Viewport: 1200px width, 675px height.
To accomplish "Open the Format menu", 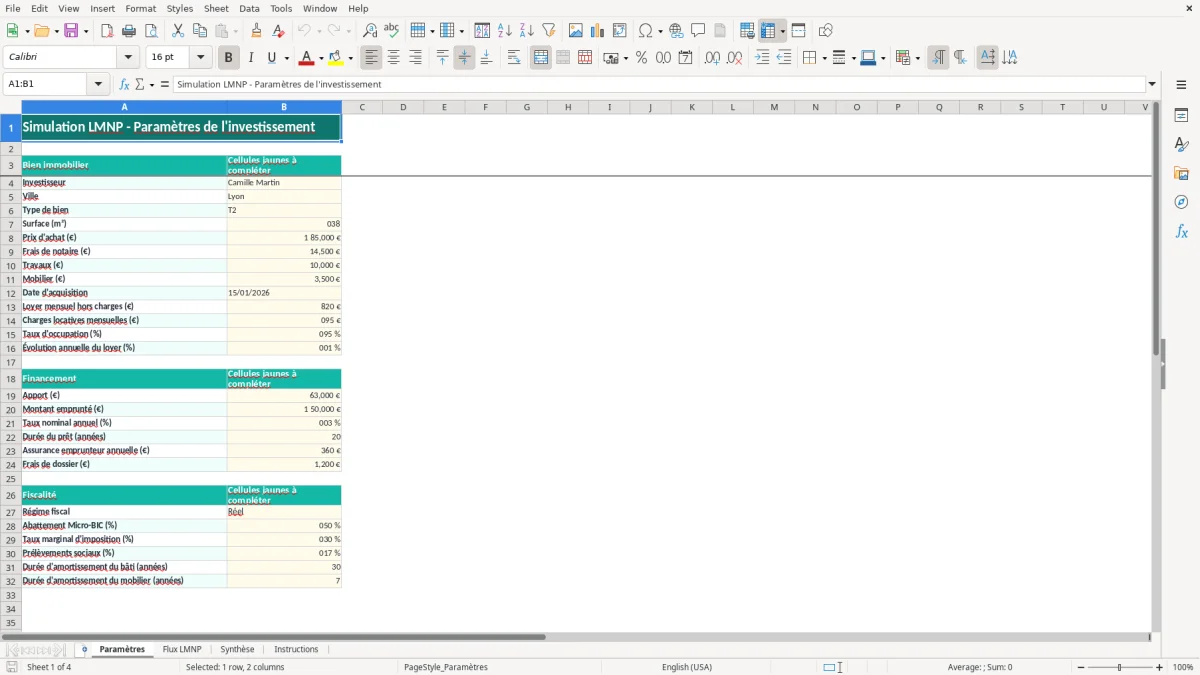I will click(140, 8).
